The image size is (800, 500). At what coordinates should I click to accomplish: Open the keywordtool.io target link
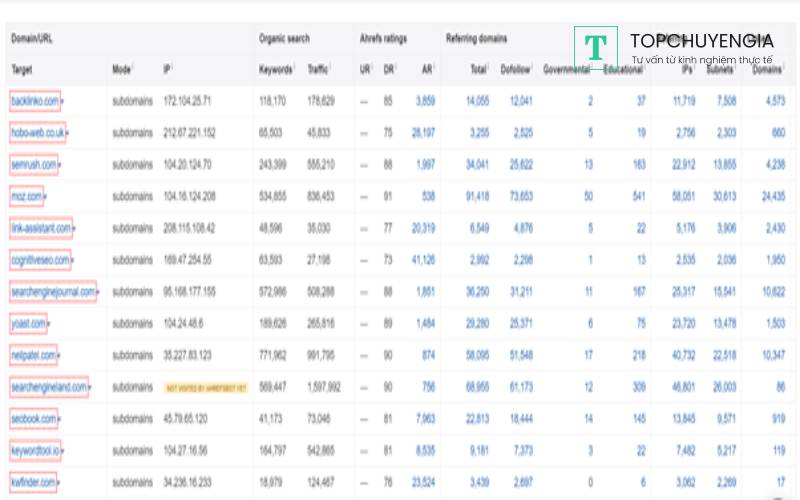[x=38, y=451]
